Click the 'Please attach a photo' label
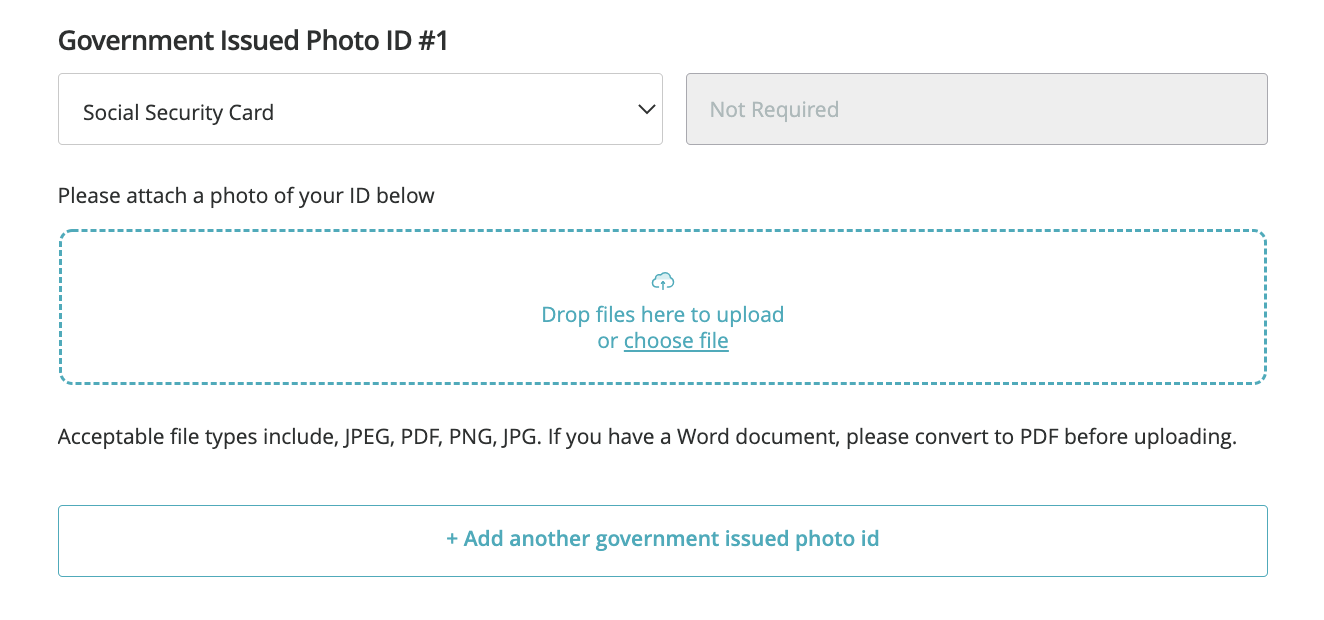This screenshot has height=620, width=1324. 246,196
